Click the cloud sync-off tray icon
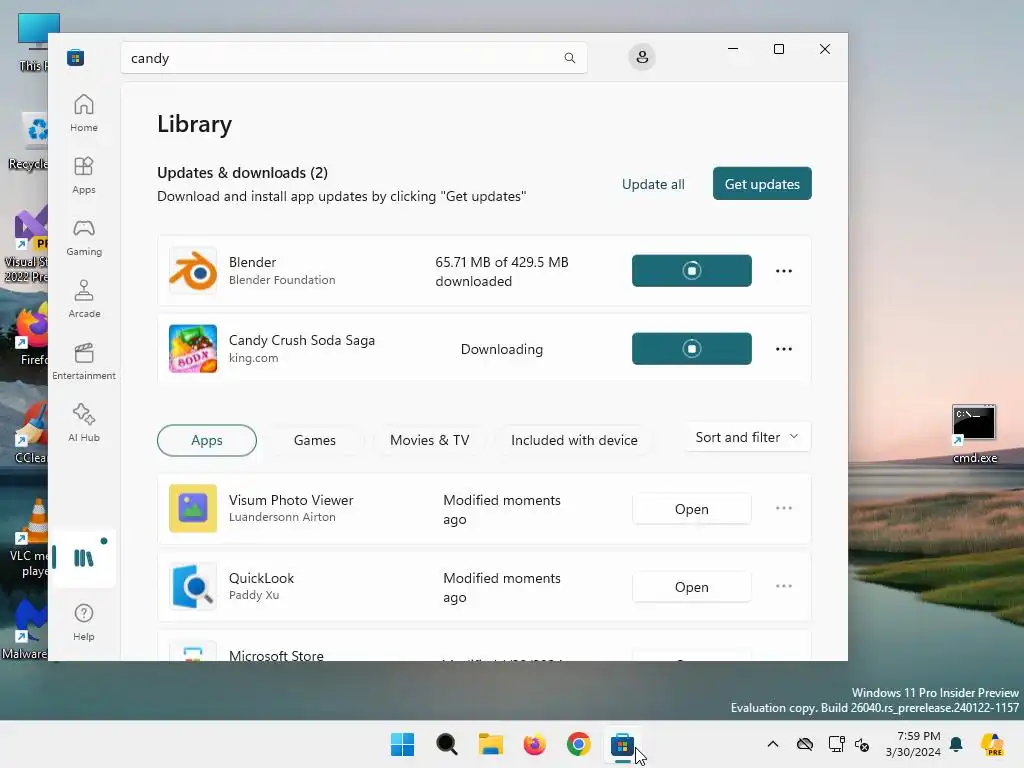This screenshot has width=1024, height=768. (x=805, y=744)
